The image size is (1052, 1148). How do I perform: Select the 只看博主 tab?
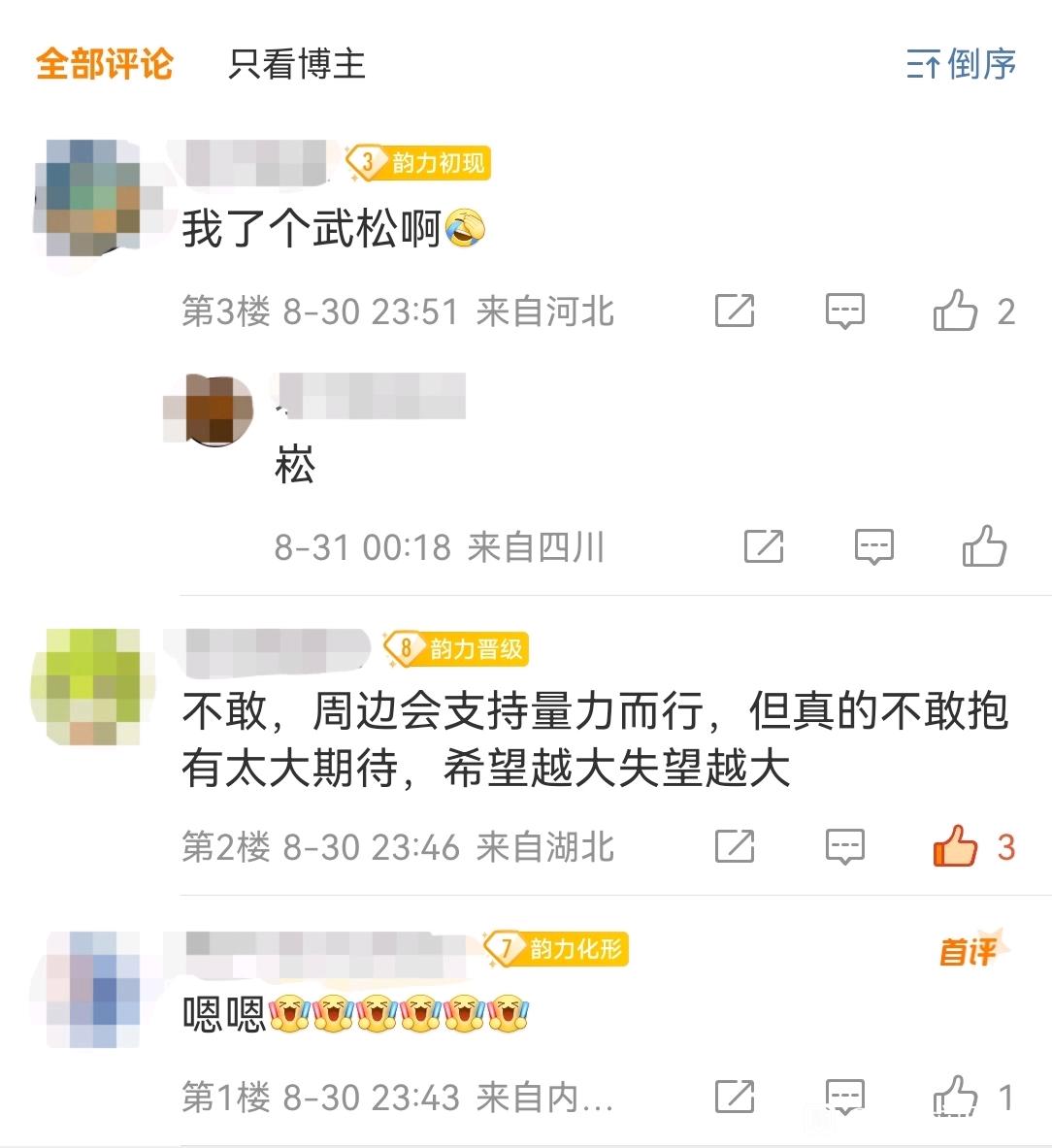(297, 64)
